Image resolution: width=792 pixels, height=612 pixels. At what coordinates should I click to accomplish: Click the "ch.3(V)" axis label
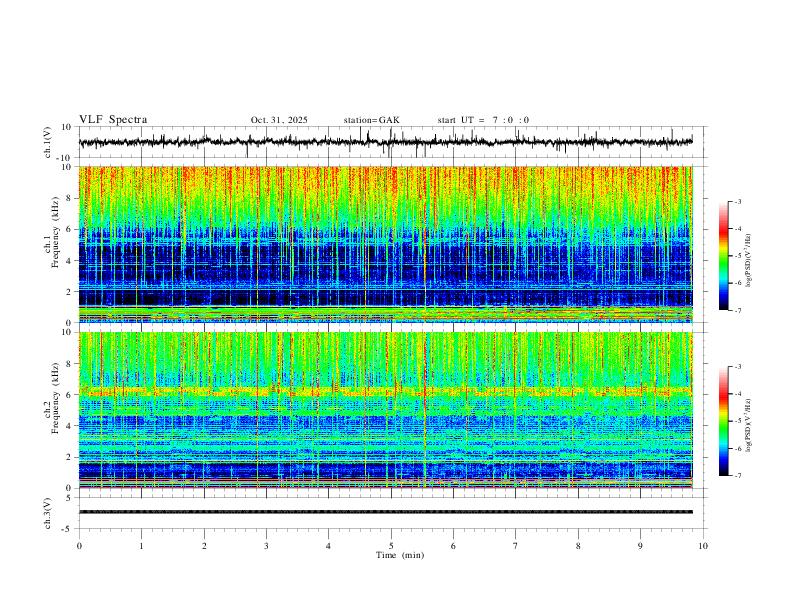(x=48, y=513)
